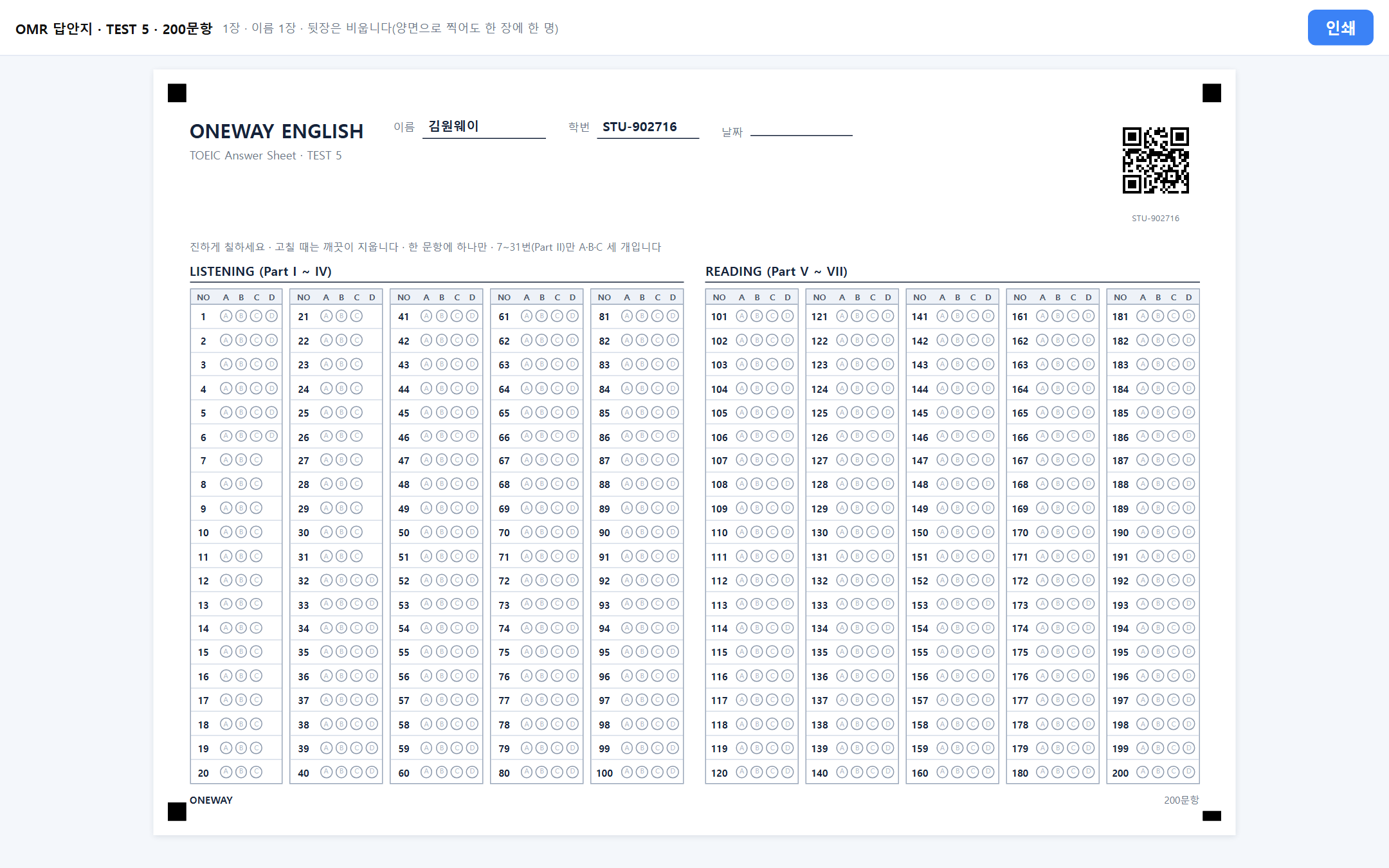Mark bubble A for question 75
Viewport: 1389px width, 868px height.
(x=527, y=652)
